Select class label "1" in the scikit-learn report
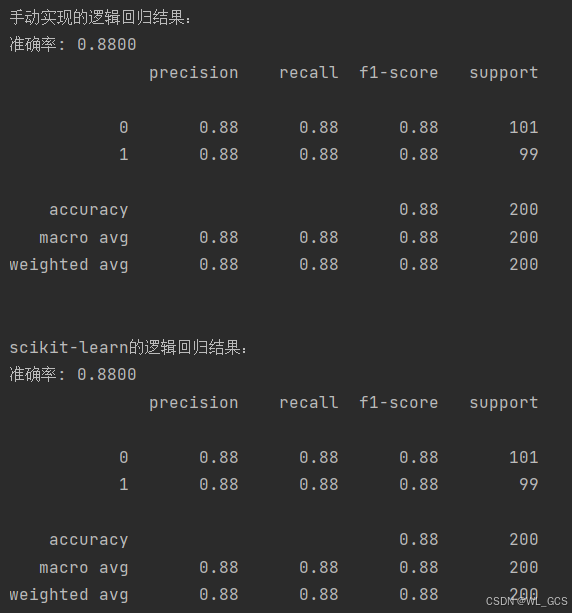This screenshot has width=572, height=613. (x=124, y=485)
